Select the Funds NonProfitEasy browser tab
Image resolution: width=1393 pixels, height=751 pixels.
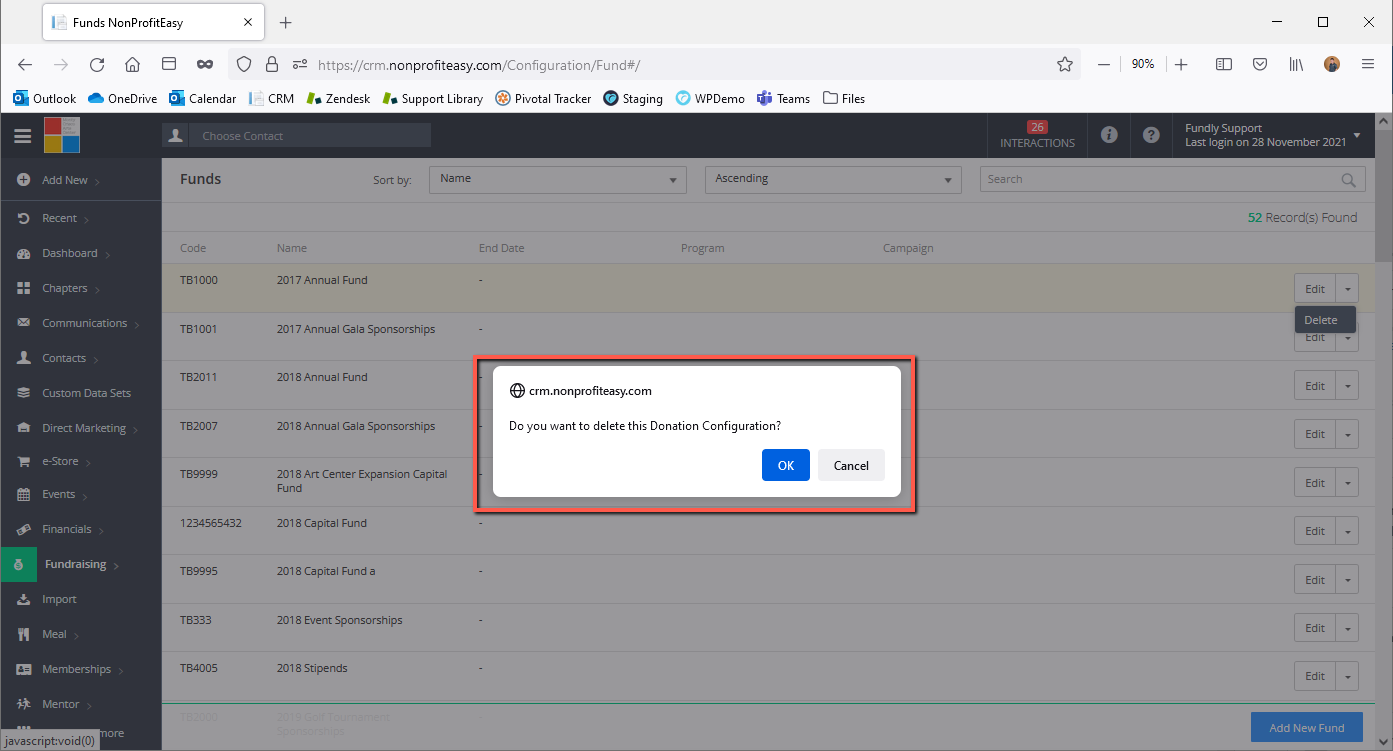pos(152,22)
